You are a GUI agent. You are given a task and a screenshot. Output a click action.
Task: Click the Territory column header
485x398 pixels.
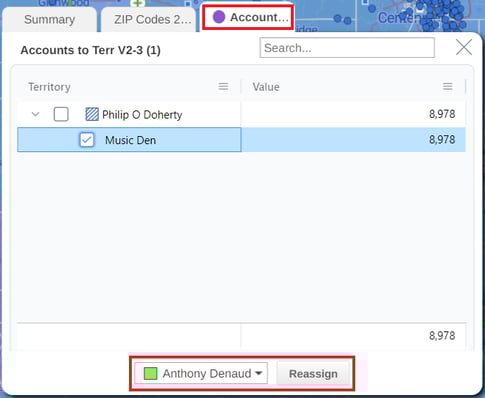coord(49,87)
